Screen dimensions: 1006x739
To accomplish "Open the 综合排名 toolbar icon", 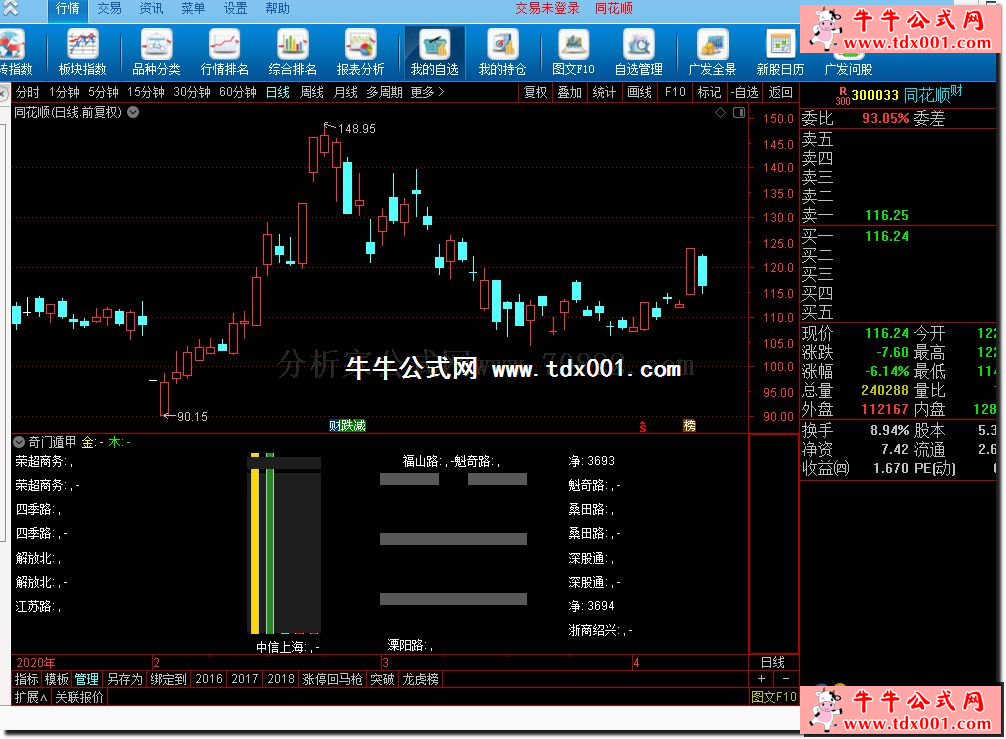I will [293, 53].
